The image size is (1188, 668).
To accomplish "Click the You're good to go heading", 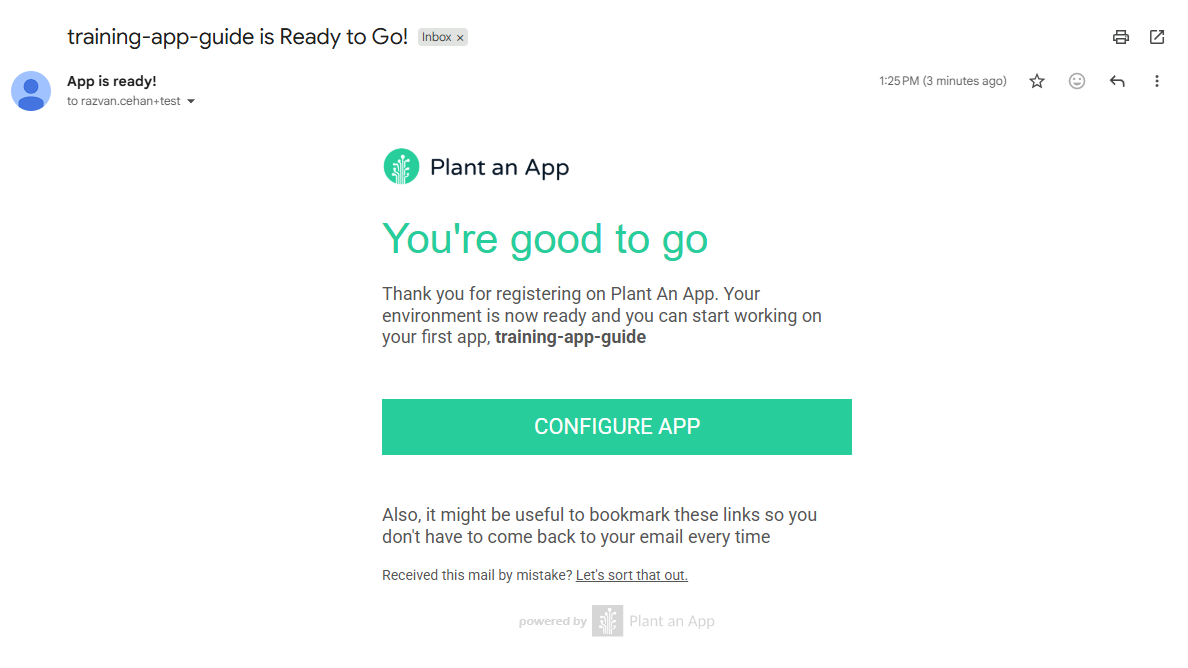I will (545, 239).
